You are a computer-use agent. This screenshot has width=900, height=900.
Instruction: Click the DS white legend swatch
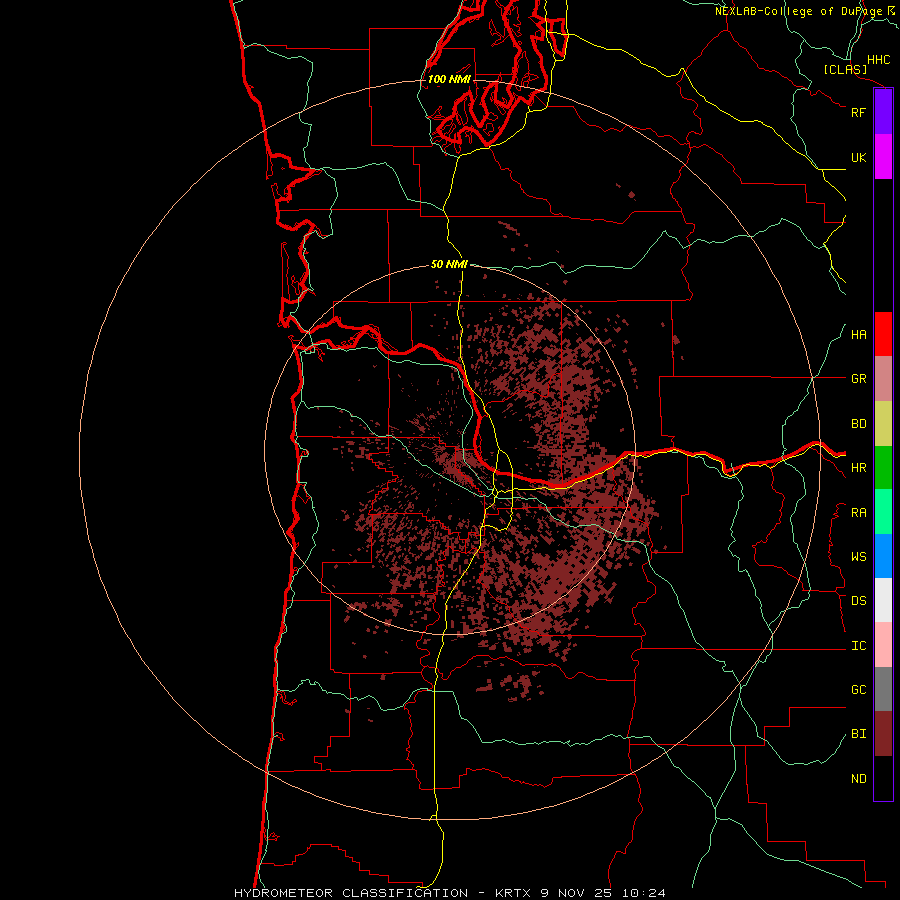click(x=883, y=600)
